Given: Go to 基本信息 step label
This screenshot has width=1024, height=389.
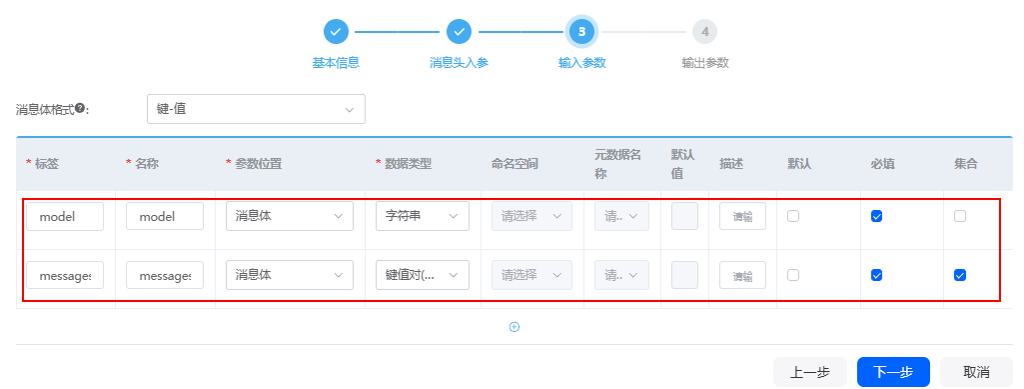Looking at the screenshot, I should 336,63.
